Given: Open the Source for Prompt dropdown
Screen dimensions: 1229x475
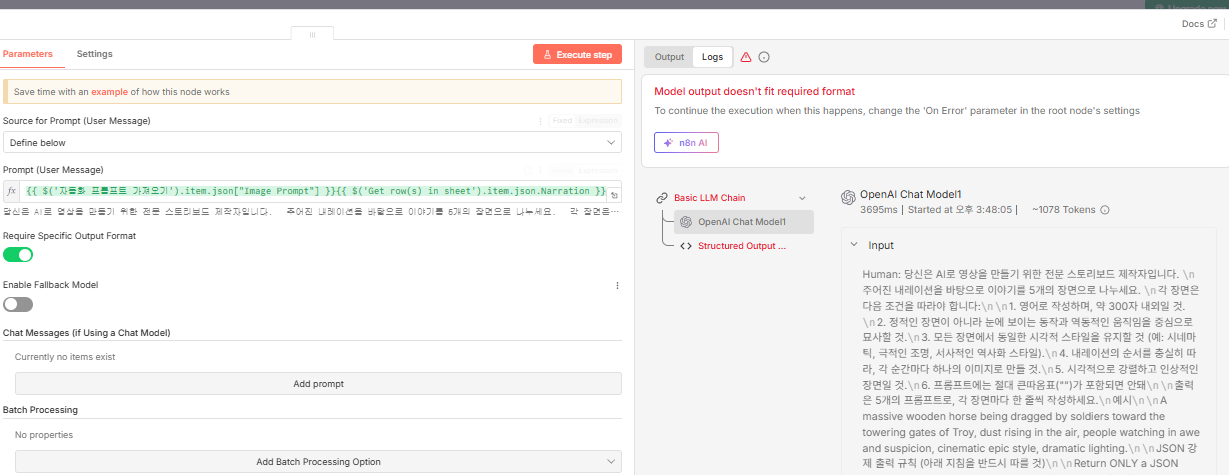Looking at the screenshot, I should click(312, 143).
